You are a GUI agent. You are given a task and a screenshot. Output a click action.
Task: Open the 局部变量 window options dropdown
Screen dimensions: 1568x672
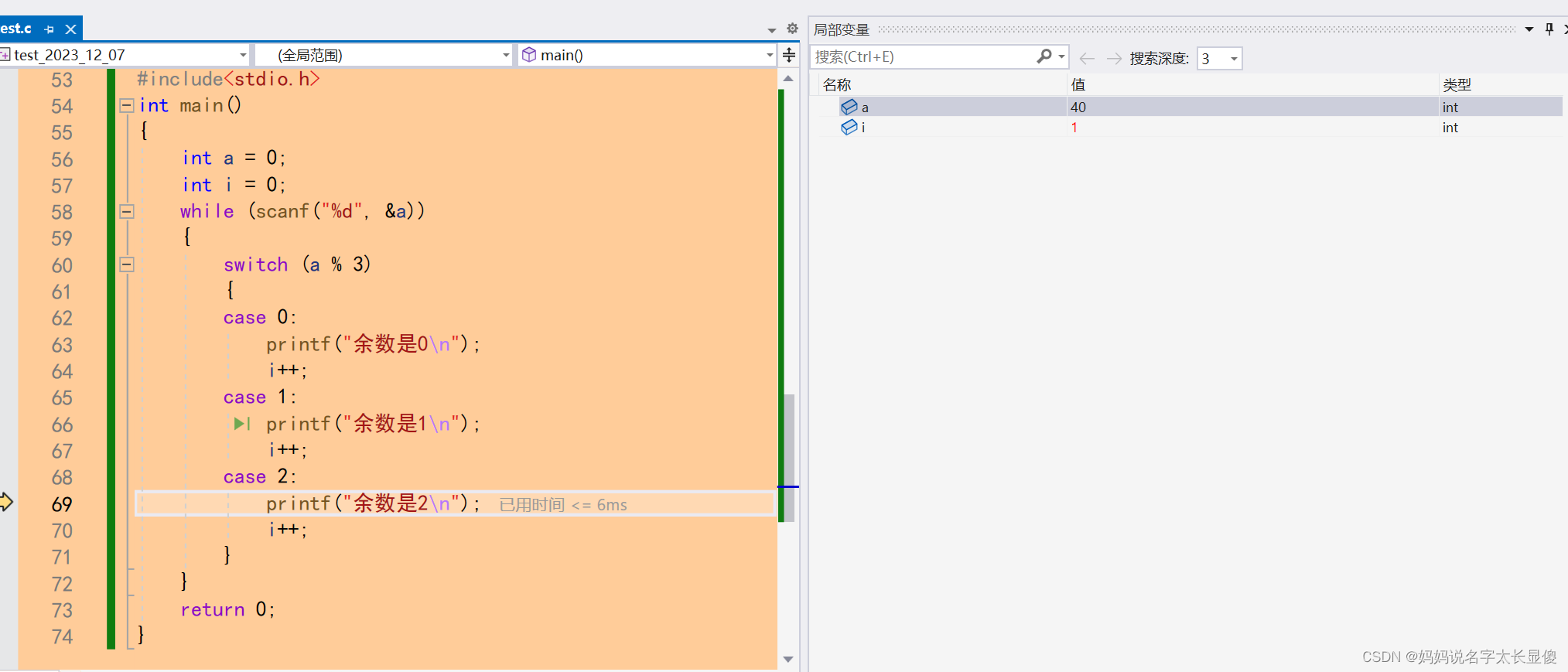(1529, 29)
